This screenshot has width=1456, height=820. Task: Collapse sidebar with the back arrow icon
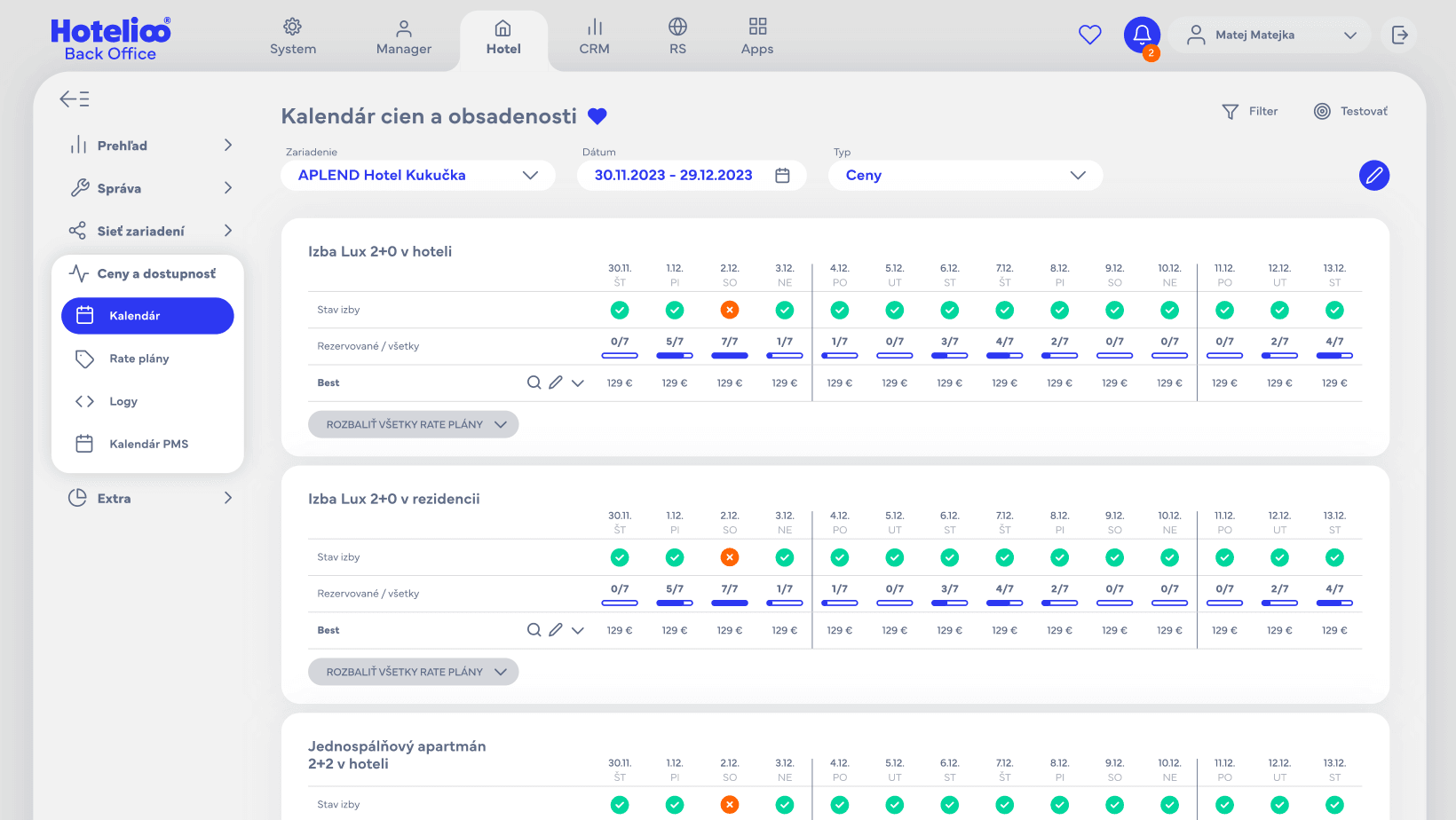point(75,99)
